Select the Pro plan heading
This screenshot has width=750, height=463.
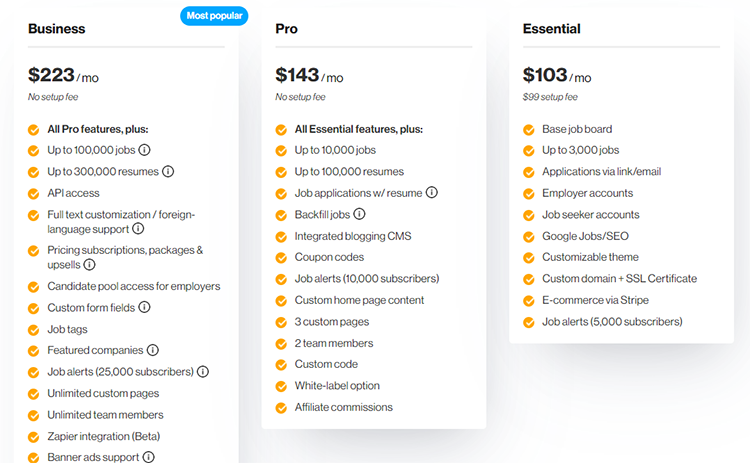(287, 29)
